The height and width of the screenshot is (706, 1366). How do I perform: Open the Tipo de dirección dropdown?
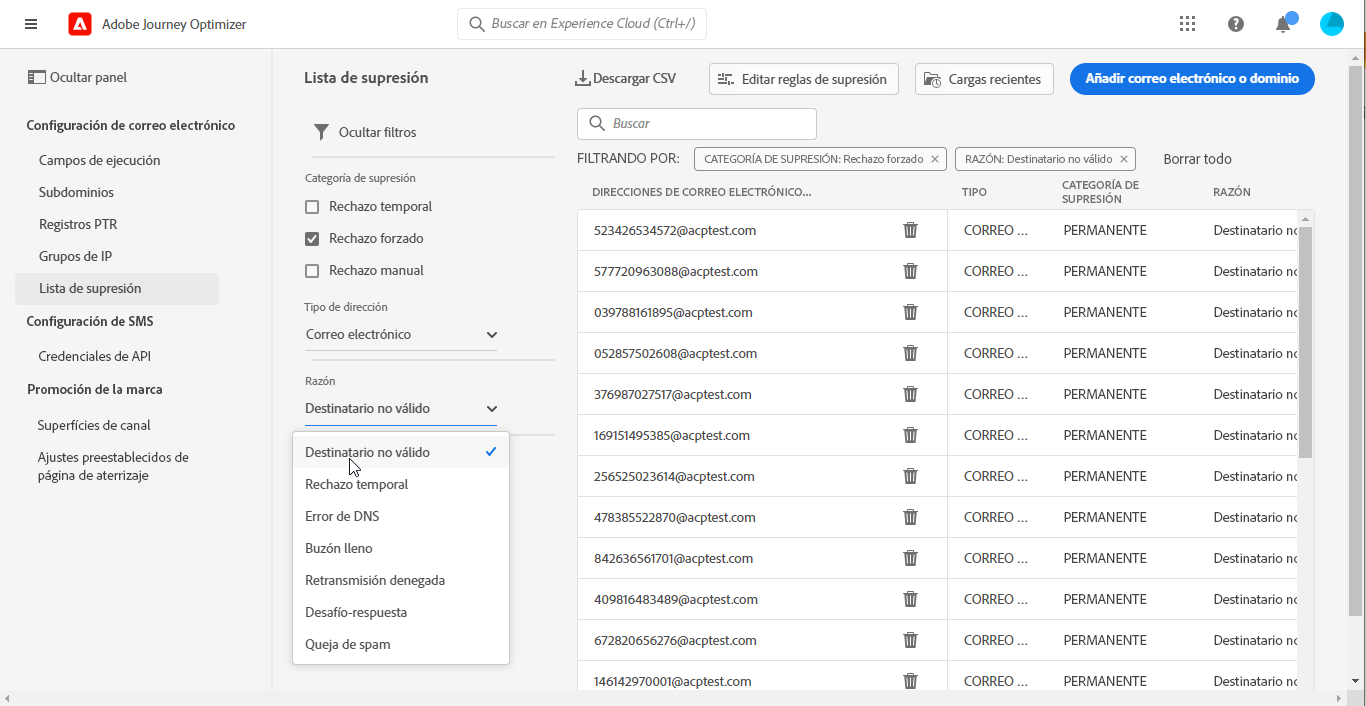coord(401,335)
